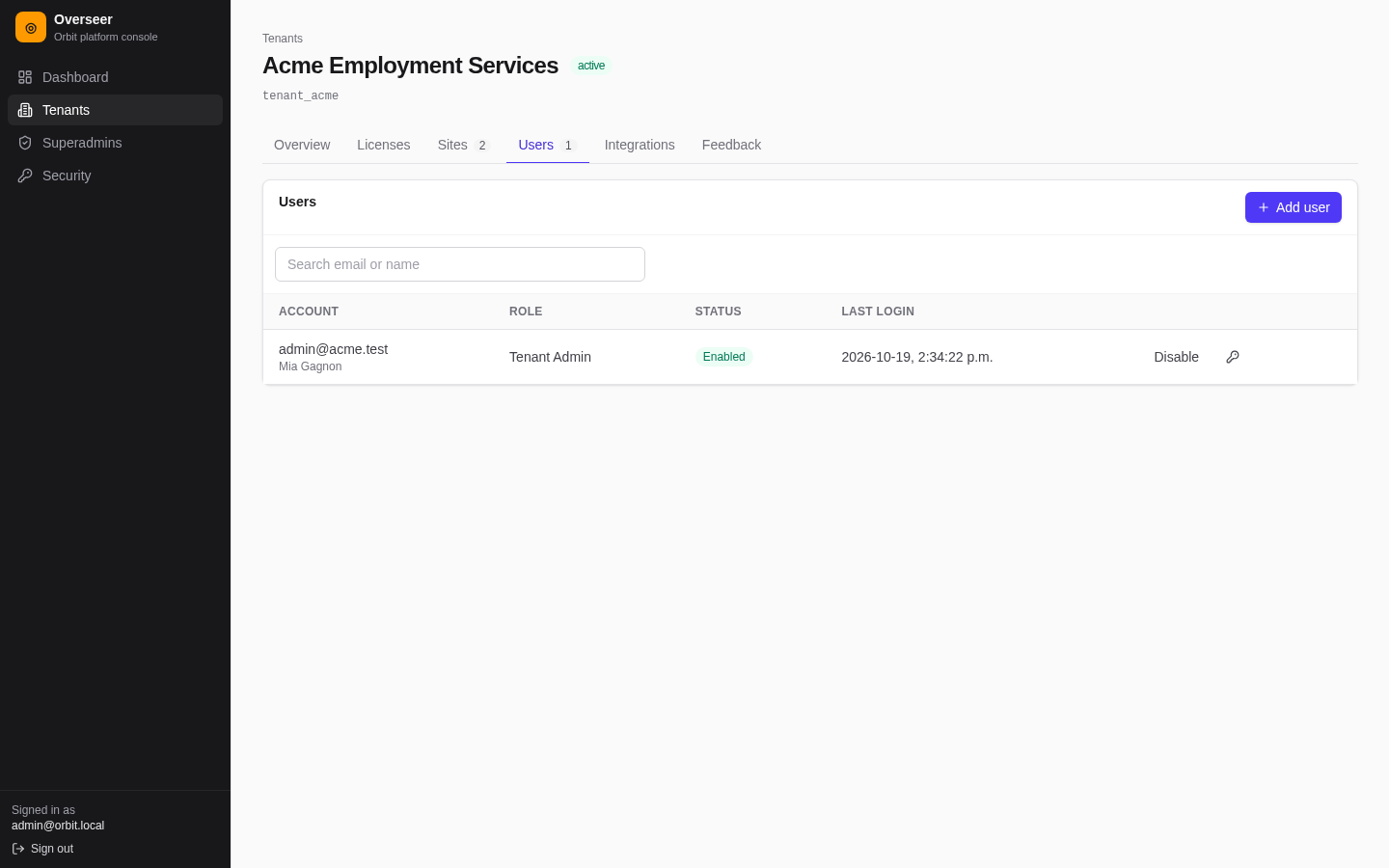1389x868 pixels.
Task: Click the Last Login column header
Action: tap(878, 312)
